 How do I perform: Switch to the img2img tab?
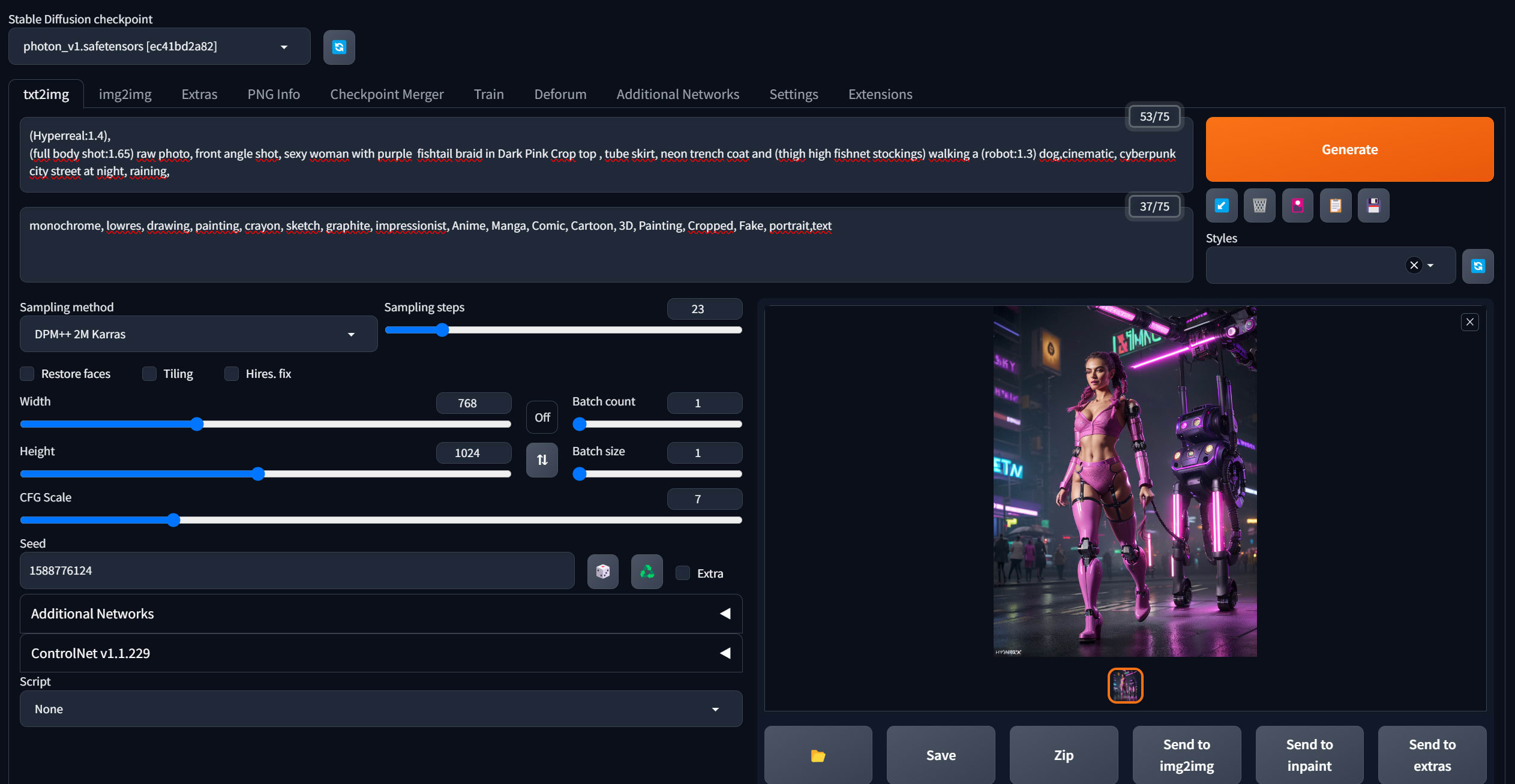tap(125, 94)
